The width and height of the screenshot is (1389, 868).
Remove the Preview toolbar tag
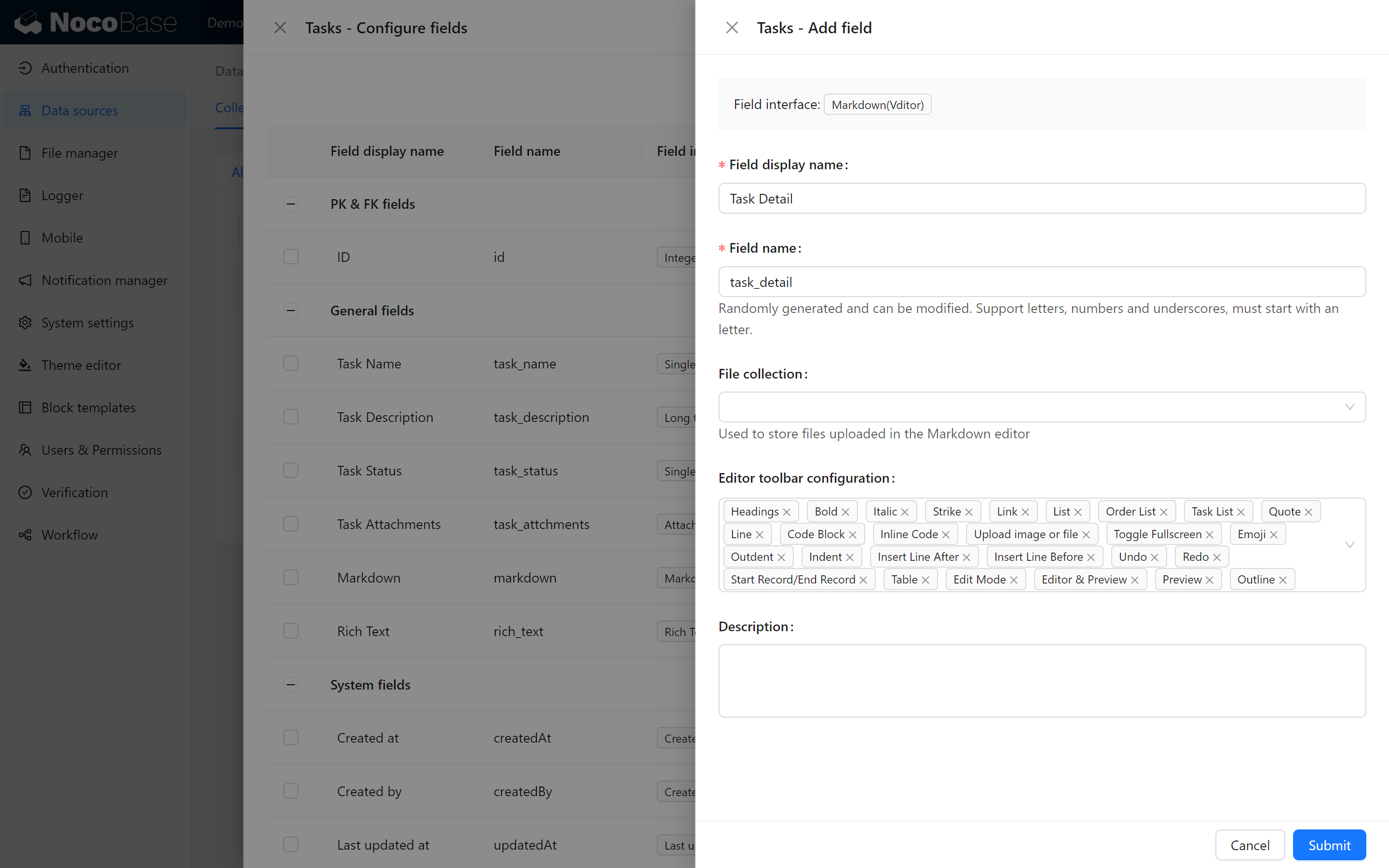(x=1210, y=580)
